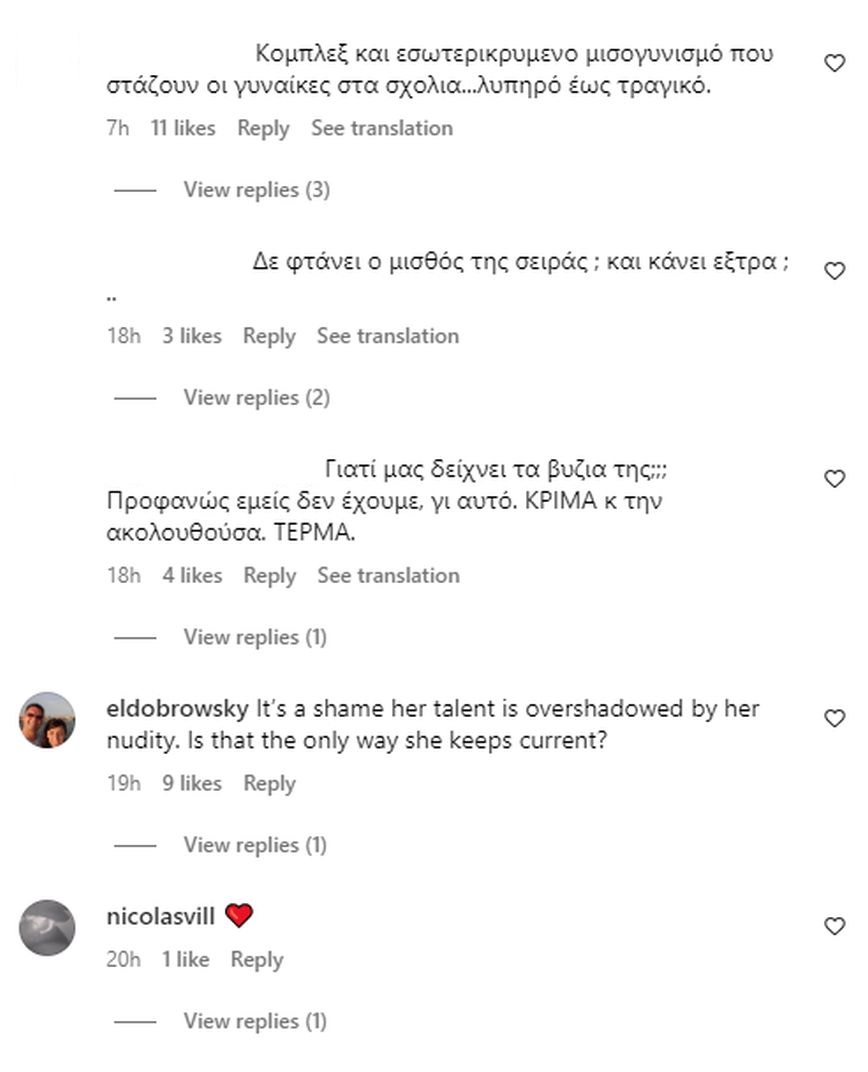Open the eldobrowsky username link
The width and height of the screenshot is (868, 1072).
[x=177, y=708]
